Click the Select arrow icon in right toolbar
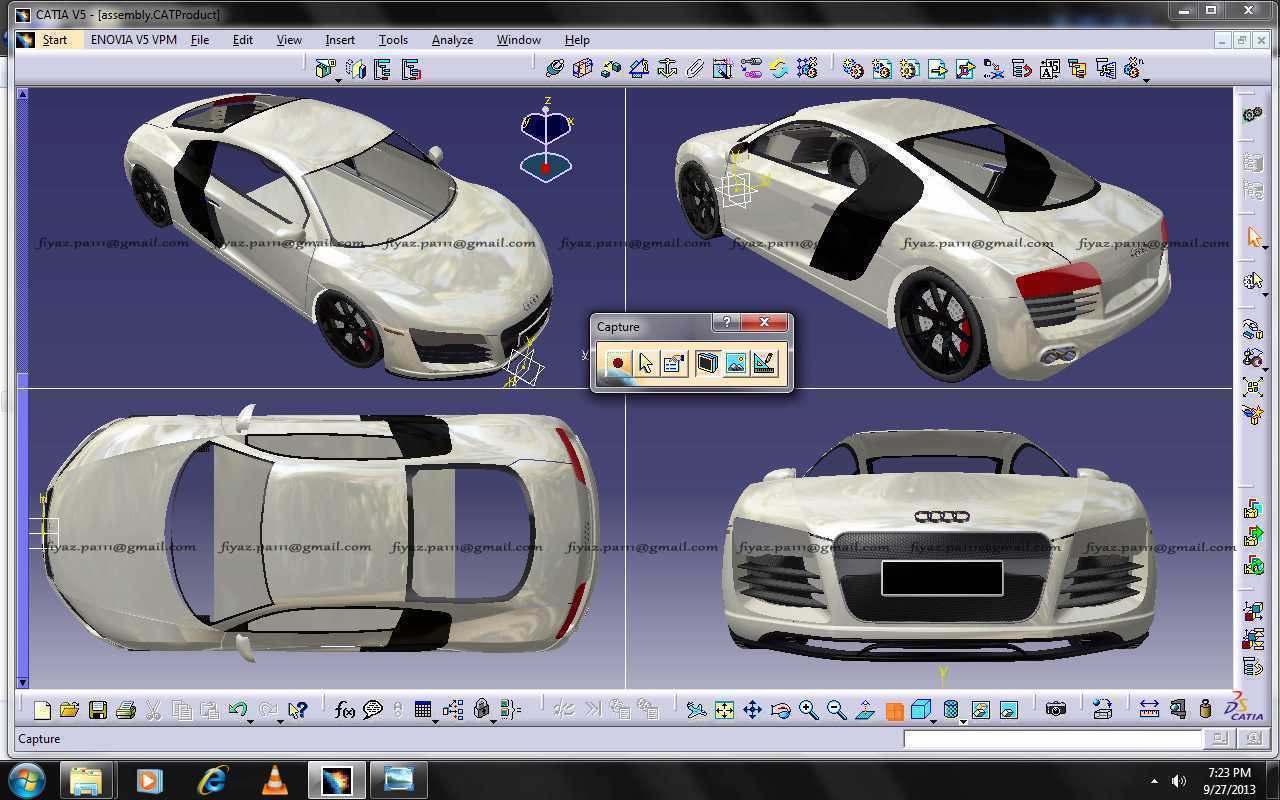Viewport: 1280px width, 800px height. (1254, 237)
